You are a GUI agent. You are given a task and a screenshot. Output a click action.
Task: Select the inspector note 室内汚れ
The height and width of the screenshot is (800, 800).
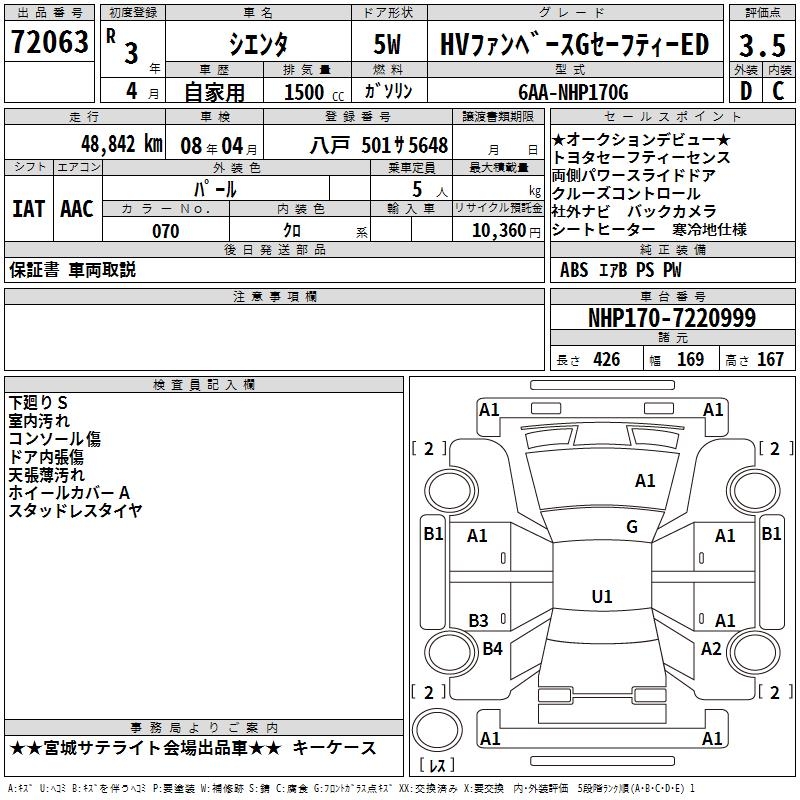pyautogui.click(x=39, y=421)
